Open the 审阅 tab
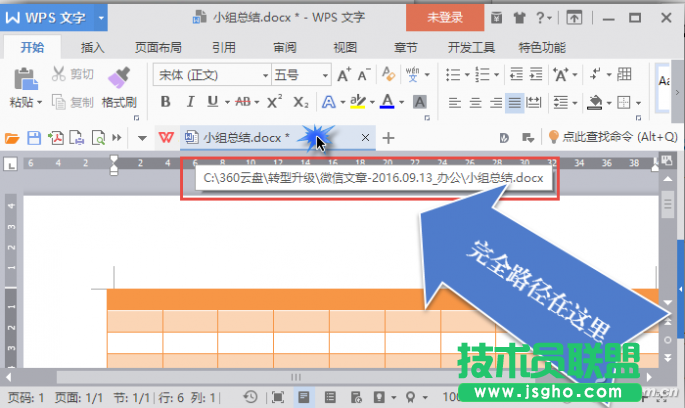Viewport: 685px width, 408px height. (284, 47)
